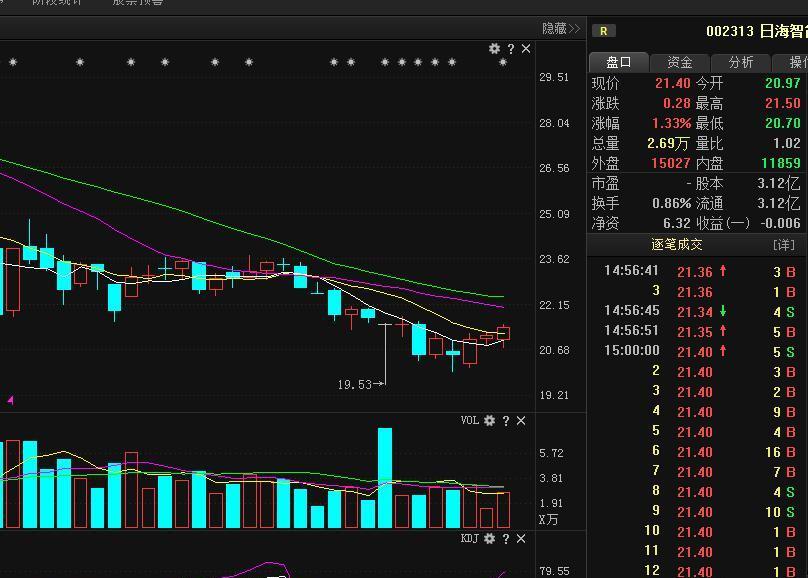Click the X万 volume unit label
Screen dimensions: 808x578
[548, 520]
